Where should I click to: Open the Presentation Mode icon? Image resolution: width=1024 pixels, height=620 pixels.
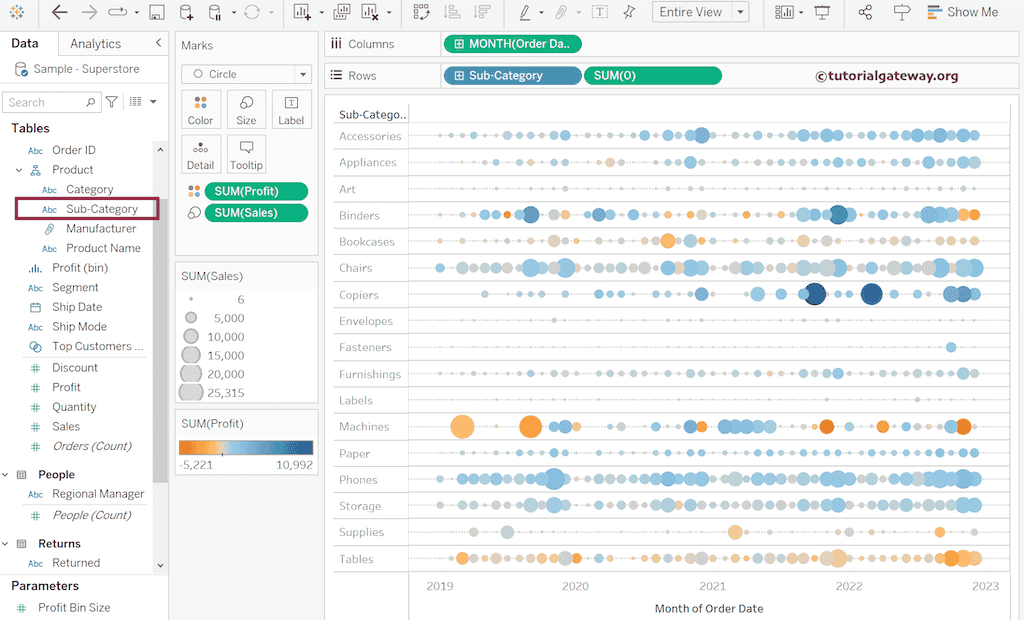[x=822, y=13]
